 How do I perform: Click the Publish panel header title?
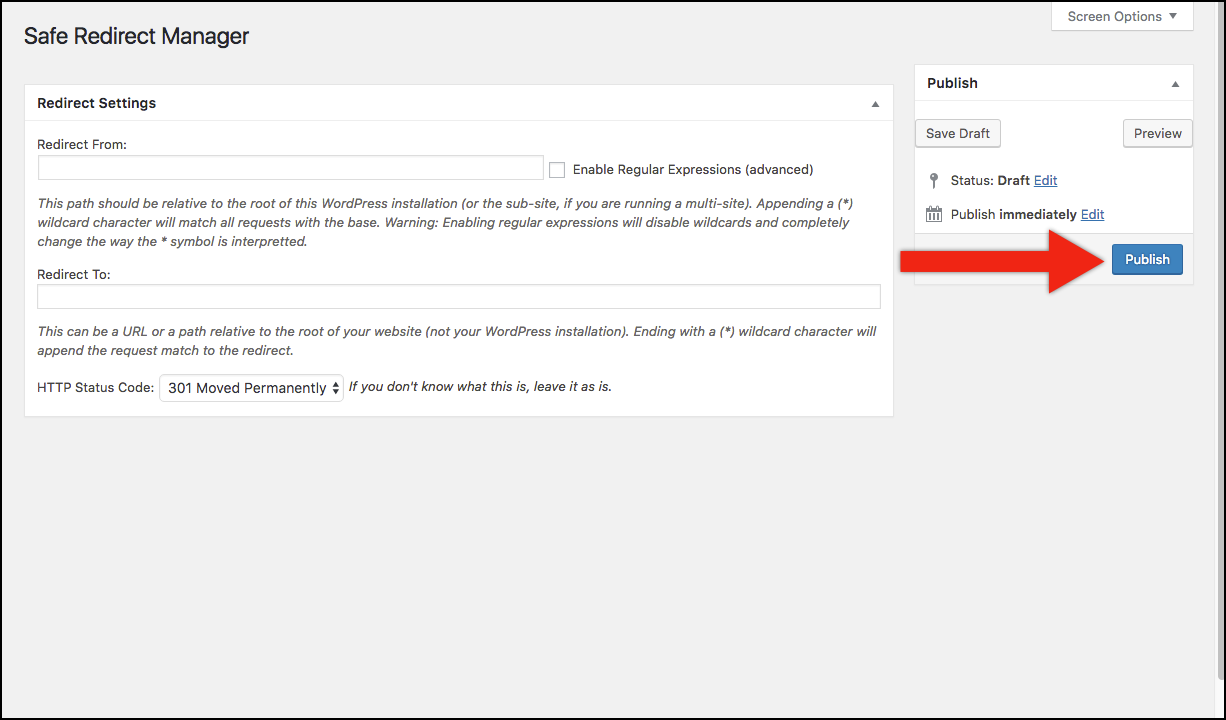pyautogui.click(x=952, y=83)
